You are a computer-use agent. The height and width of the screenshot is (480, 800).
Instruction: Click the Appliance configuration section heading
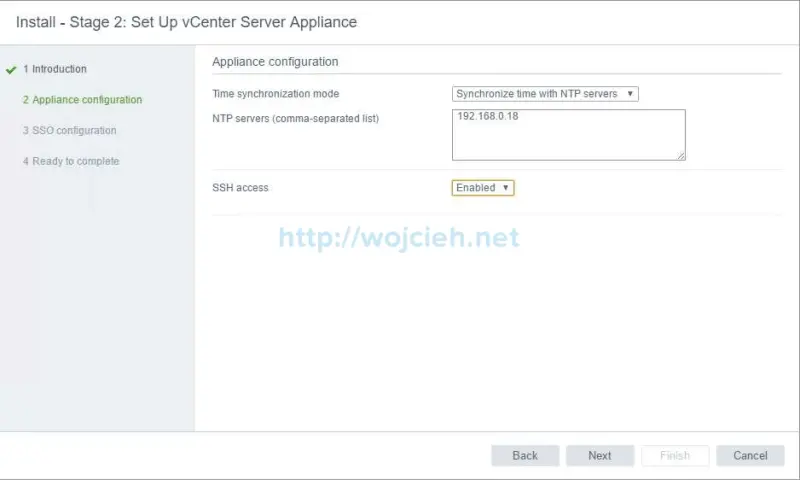pyautogui.click(x=275, y=62)
